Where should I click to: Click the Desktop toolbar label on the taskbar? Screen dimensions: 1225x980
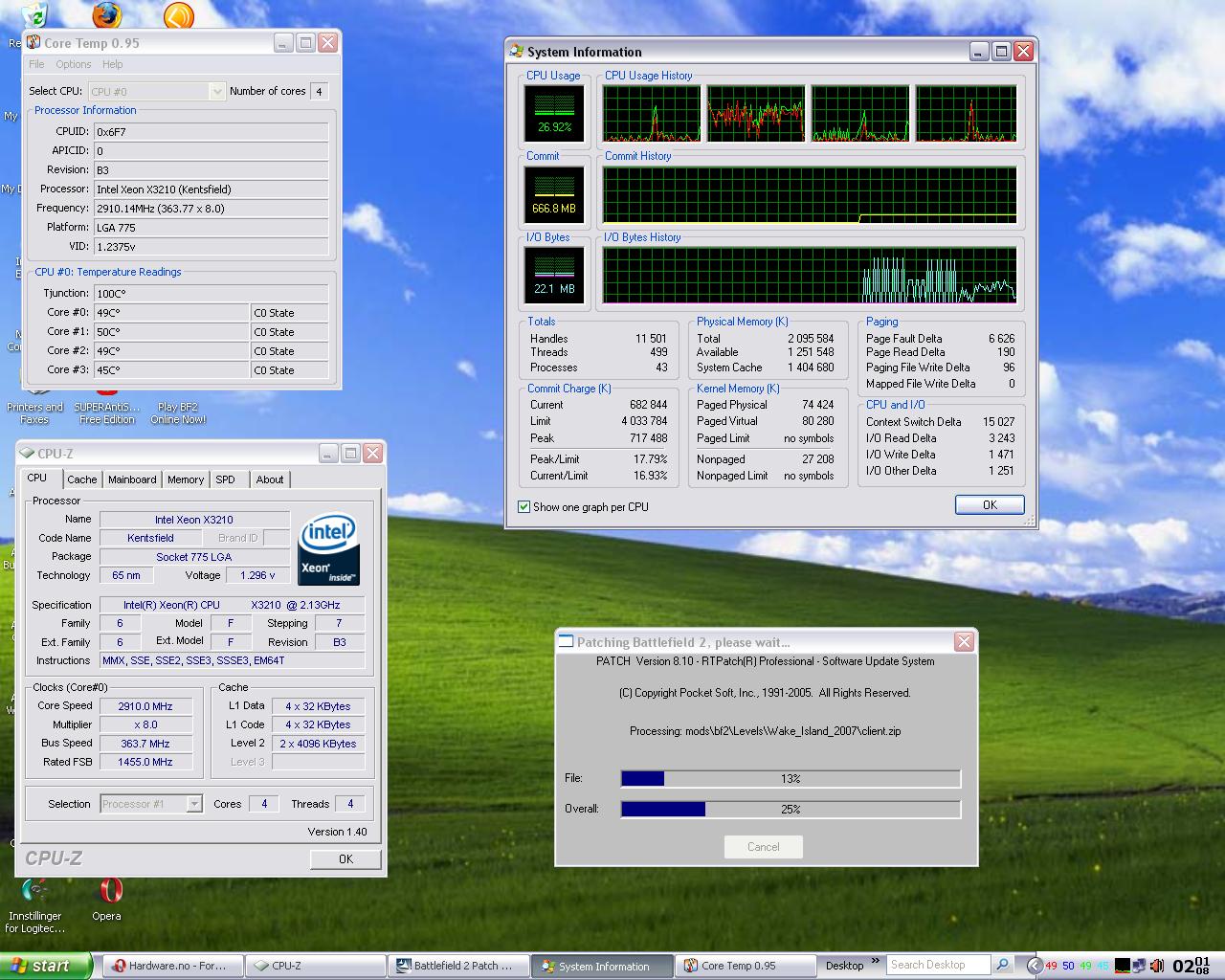point(844,966)
